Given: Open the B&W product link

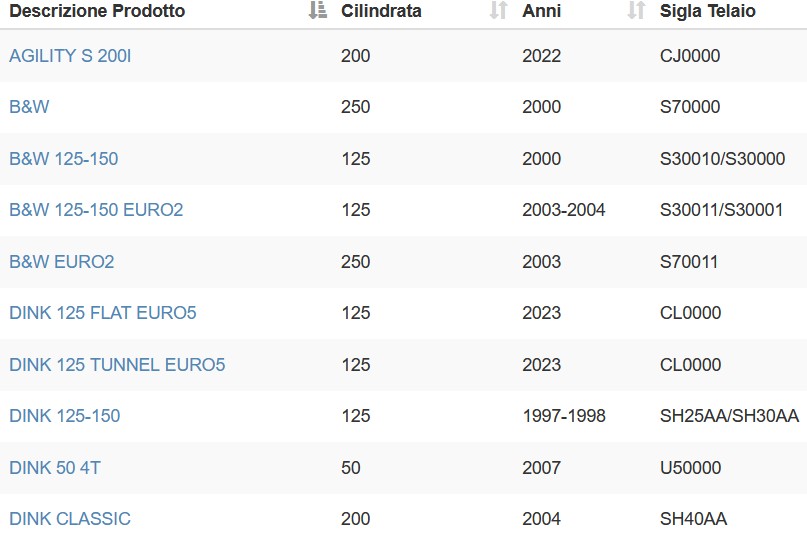Looking at the screenshot, I should click(x=29, y=106).
